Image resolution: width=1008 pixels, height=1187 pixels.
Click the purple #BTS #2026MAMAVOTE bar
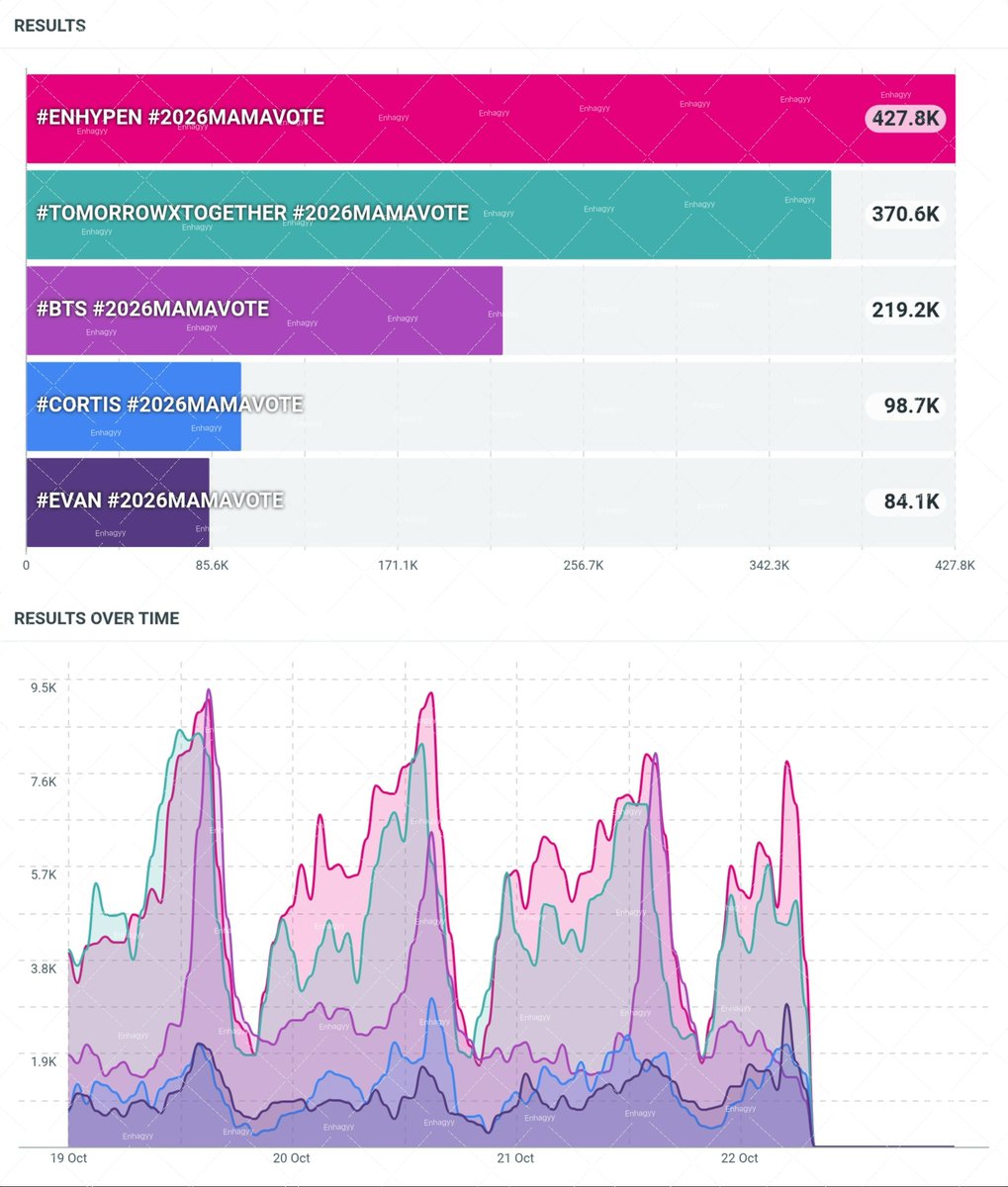point(264,311)
